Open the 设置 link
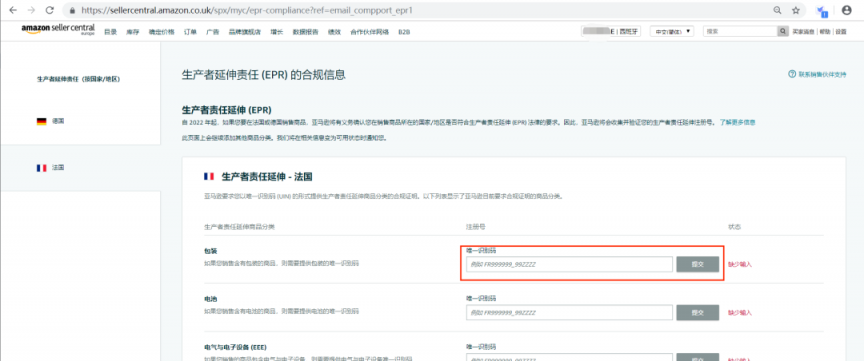Image resolution: width=864 pixels, height=361 pixels. (841, 32)
